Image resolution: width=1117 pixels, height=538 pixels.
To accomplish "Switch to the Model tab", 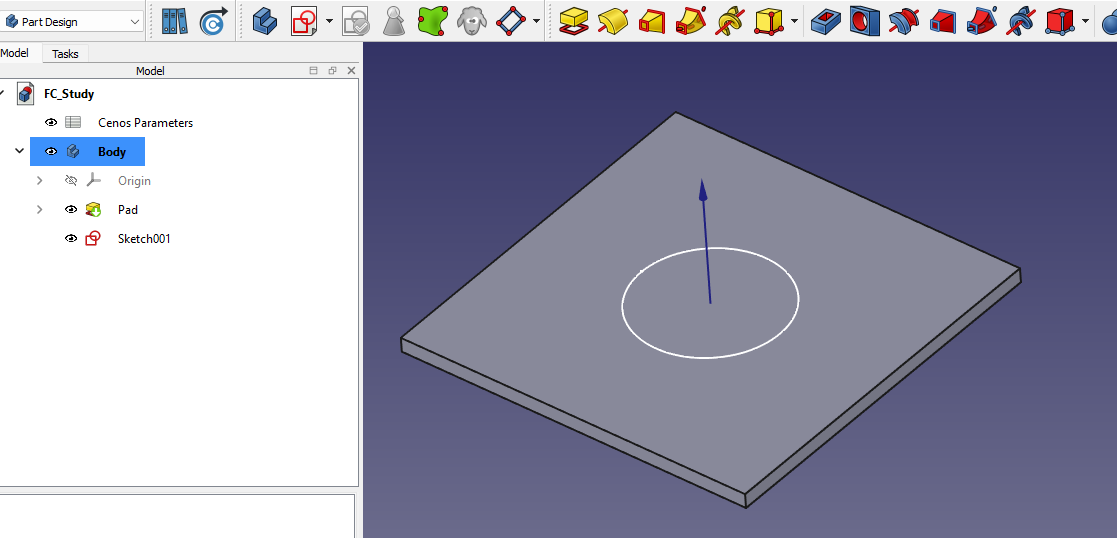I will [14, 53].
